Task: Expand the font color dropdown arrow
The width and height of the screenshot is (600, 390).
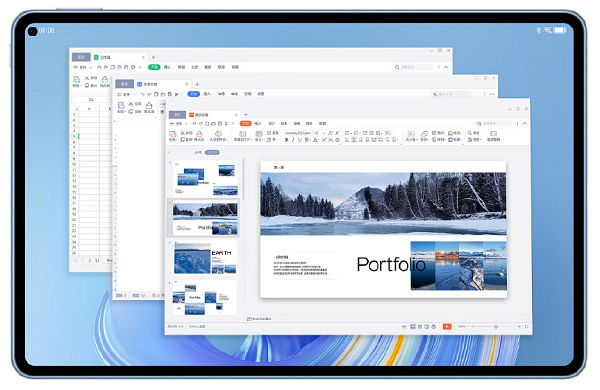Action: click(x=319, y=140)
